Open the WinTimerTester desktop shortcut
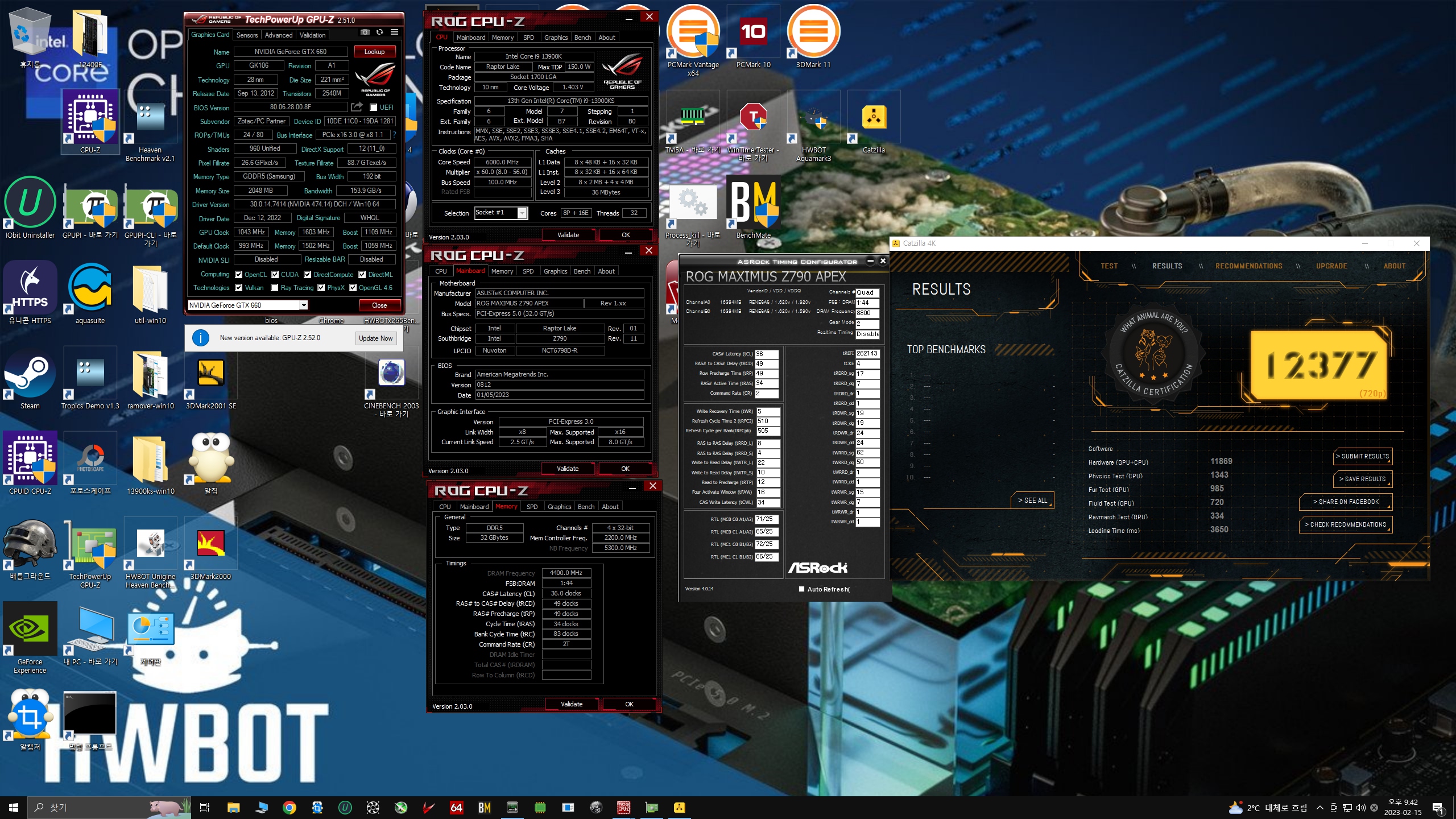The image size is (1456, 819). click(753, 126)
